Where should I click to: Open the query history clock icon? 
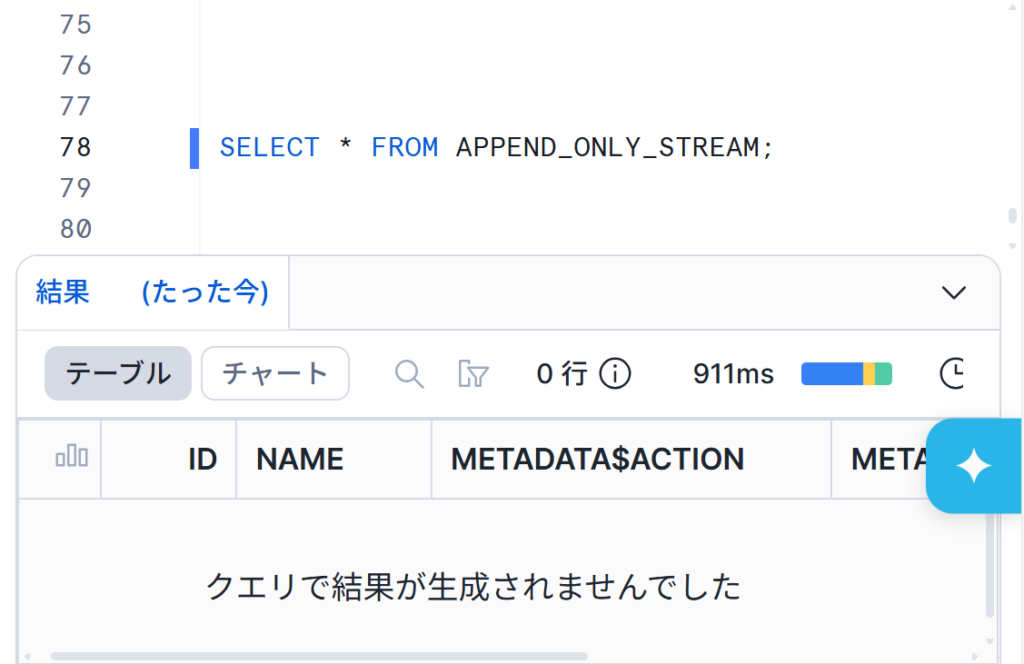click(953, 374)
